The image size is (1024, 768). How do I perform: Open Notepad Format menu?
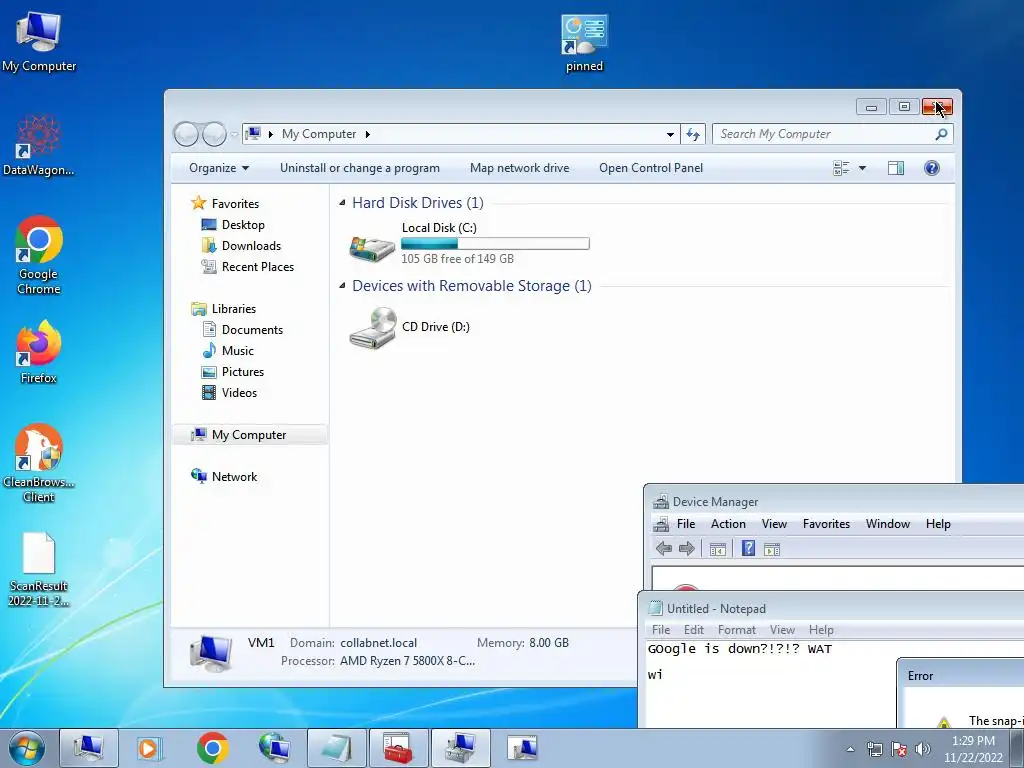click(737, 630)
